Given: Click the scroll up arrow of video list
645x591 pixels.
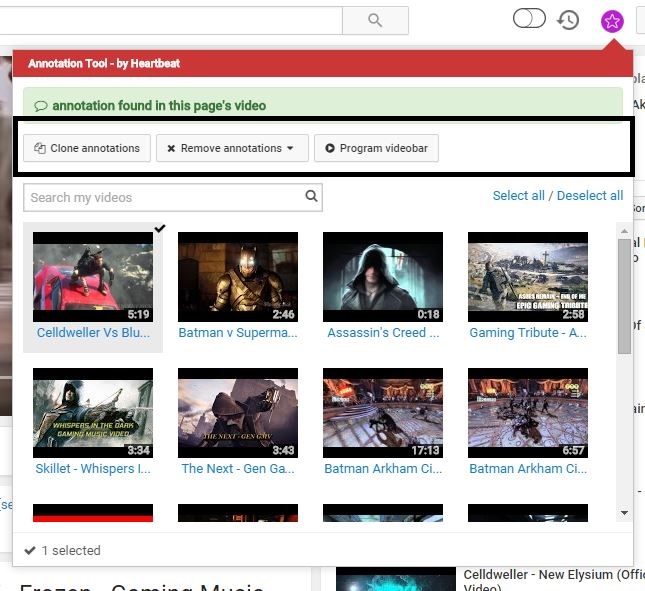Looking at the screenshot, I should [624, 231].
